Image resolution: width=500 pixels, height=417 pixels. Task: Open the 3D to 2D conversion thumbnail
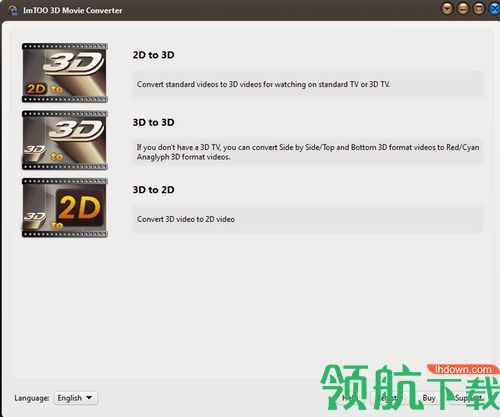[65, 208]
